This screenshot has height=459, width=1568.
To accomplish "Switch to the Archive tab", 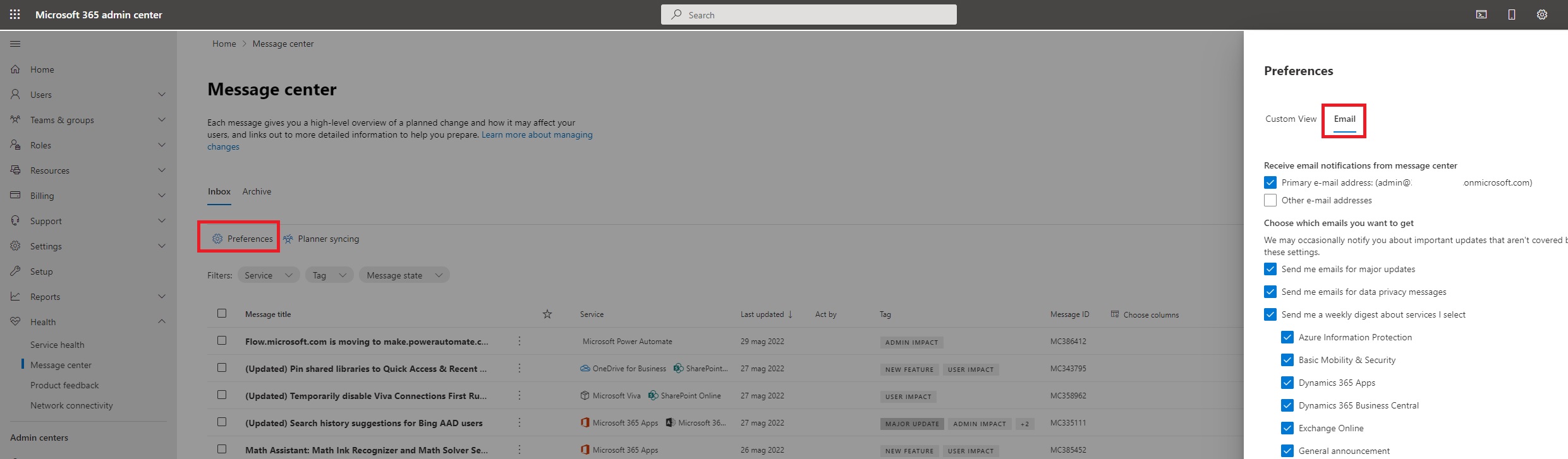I will click(257, 191).
